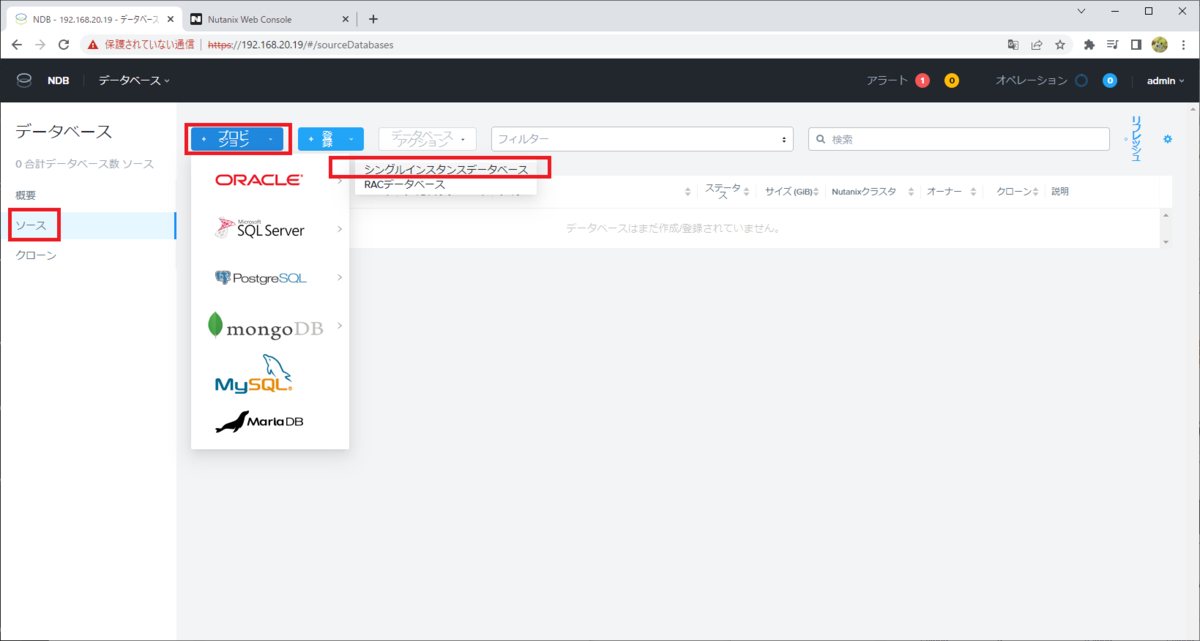Open the admin user menu
Viewport: 1200px width, 641px height.
tap(1165, 81)
